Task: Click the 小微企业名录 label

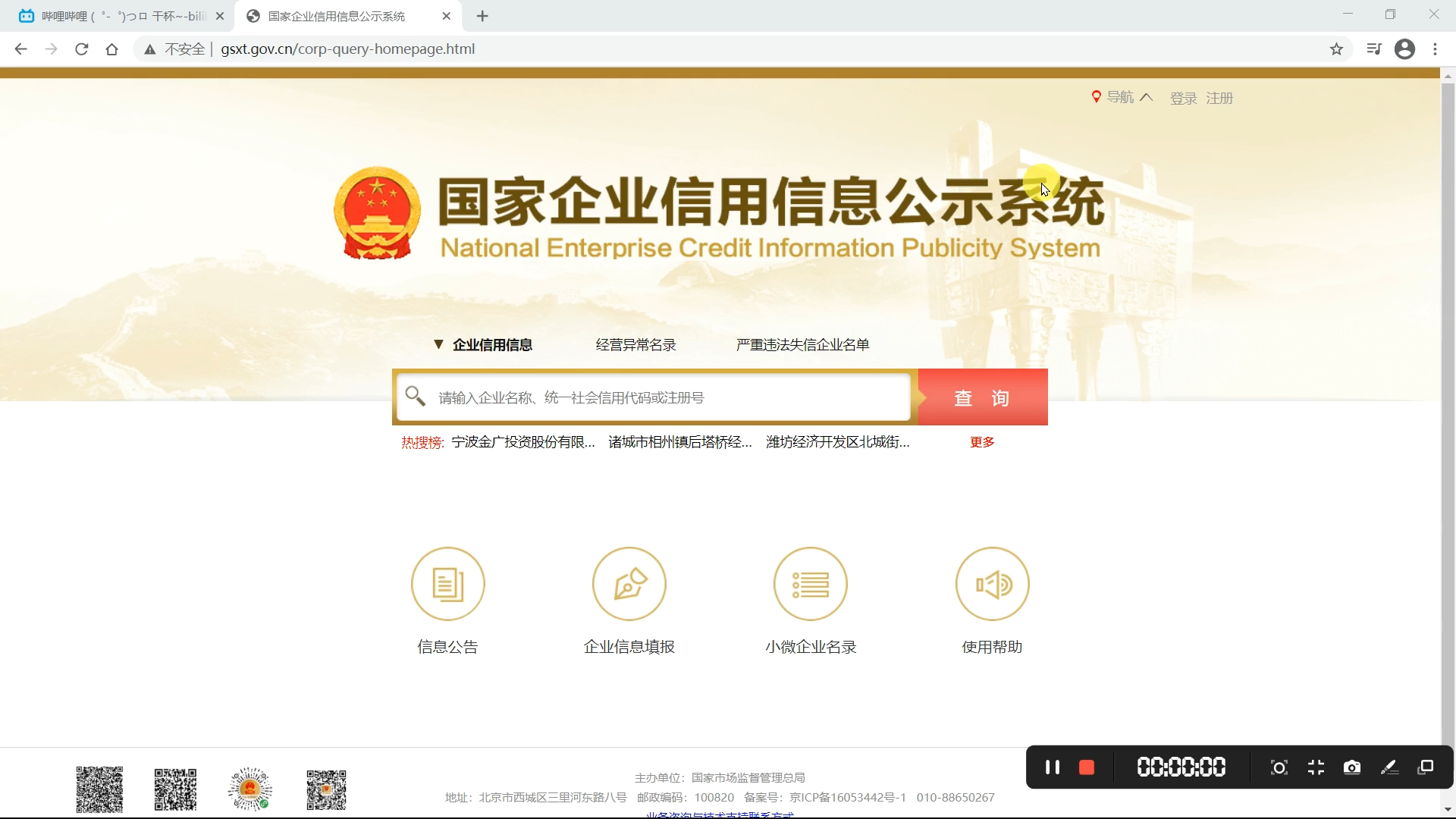Action: (x=811, y=647)
